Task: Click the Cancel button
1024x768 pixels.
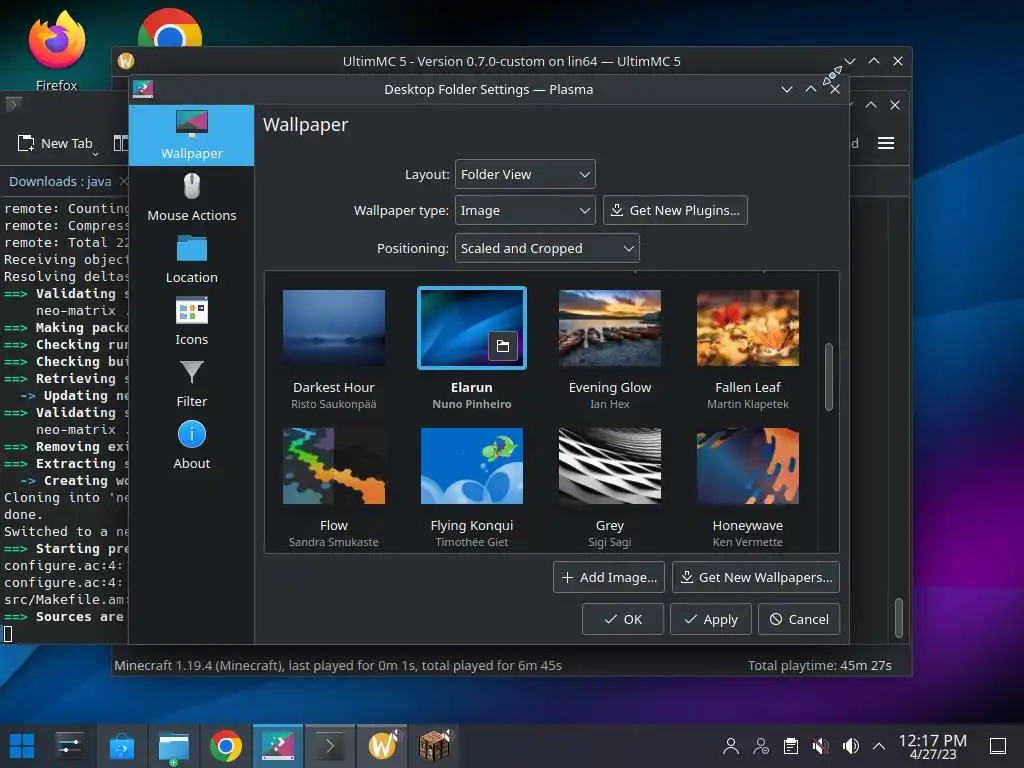Action: 799,619
